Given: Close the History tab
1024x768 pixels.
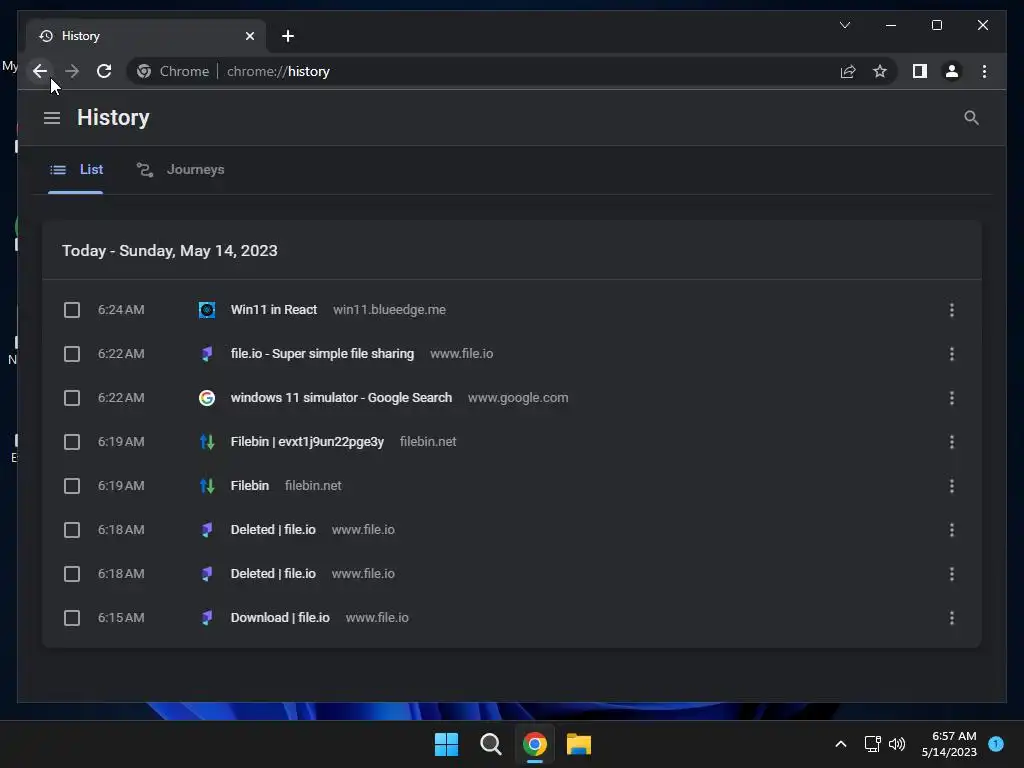Looking at the screenshot, I should 249,36.
